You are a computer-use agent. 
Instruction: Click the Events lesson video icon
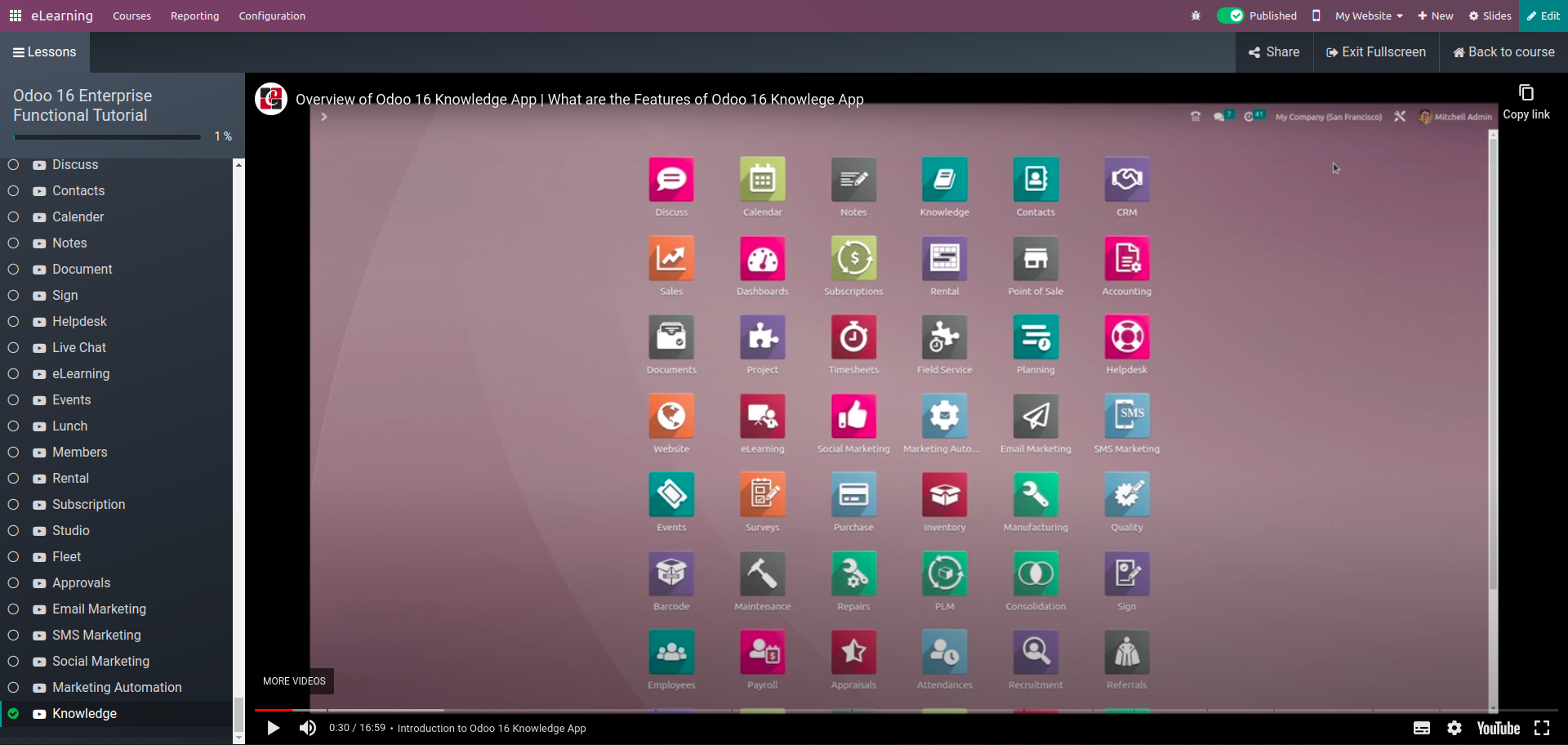click(x=39, y=400)
